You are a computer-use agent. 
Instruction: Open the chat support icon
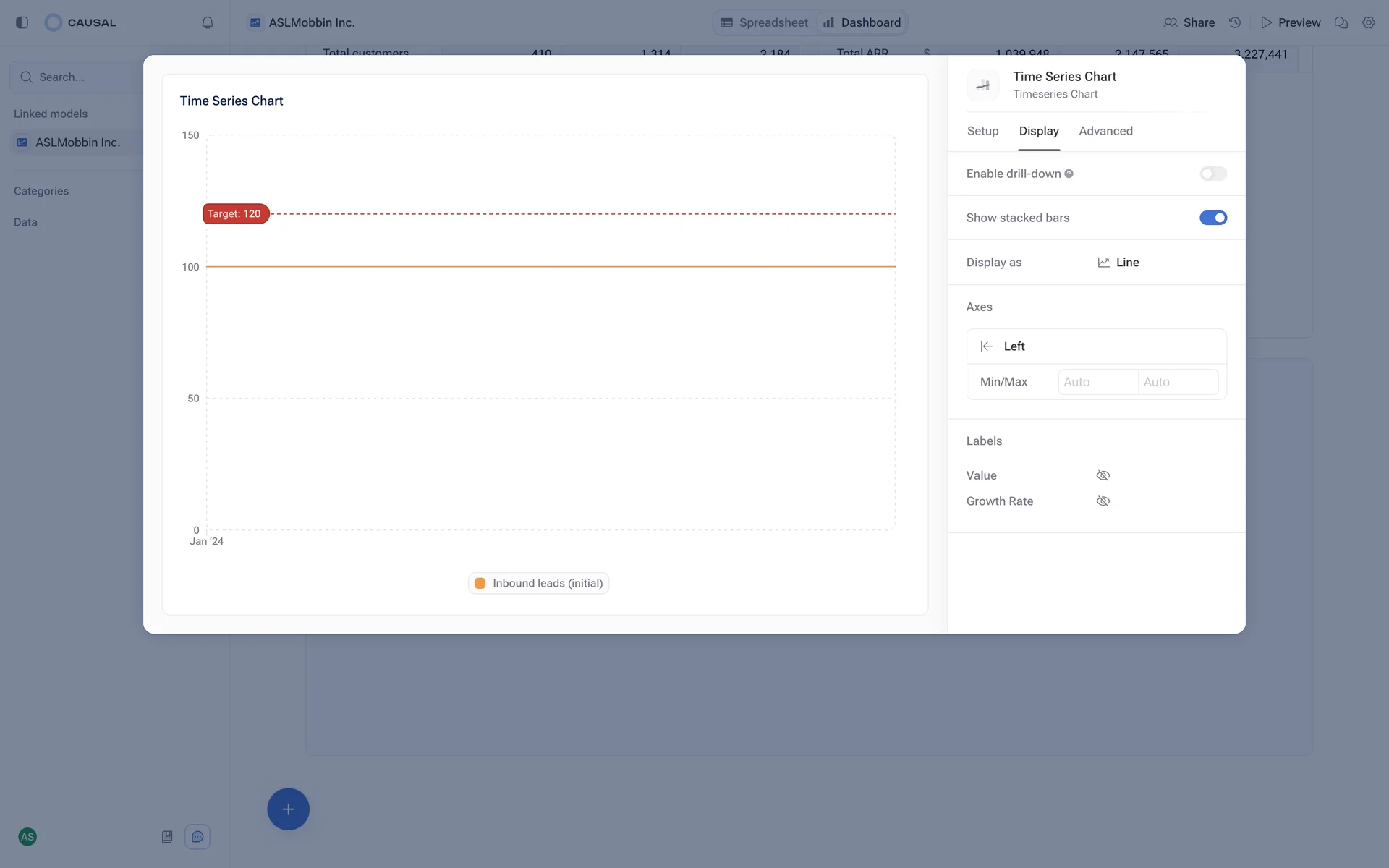click(x=197, y=837)
